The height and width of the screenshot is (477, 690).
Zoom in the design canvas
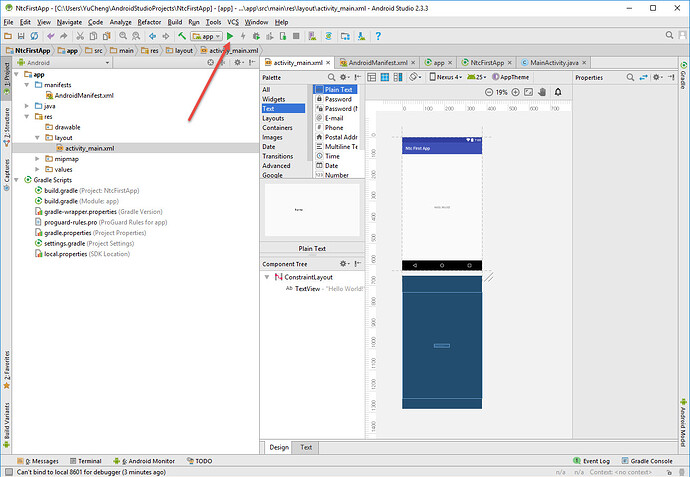click(x=515, y=92)
